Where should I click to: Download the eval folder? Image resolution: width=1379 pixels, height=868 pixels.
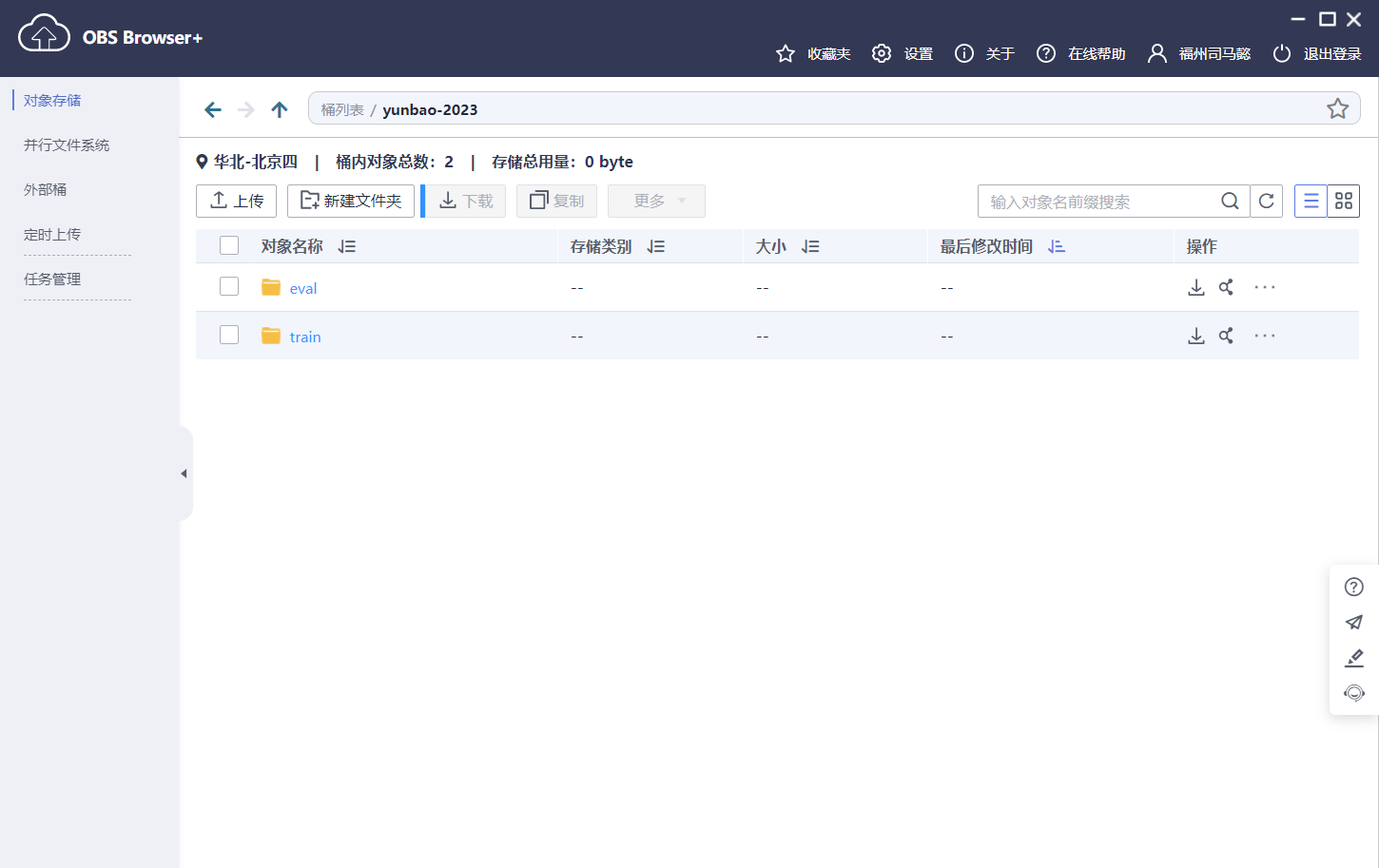pyautogui.click(x=1195, y=286)
